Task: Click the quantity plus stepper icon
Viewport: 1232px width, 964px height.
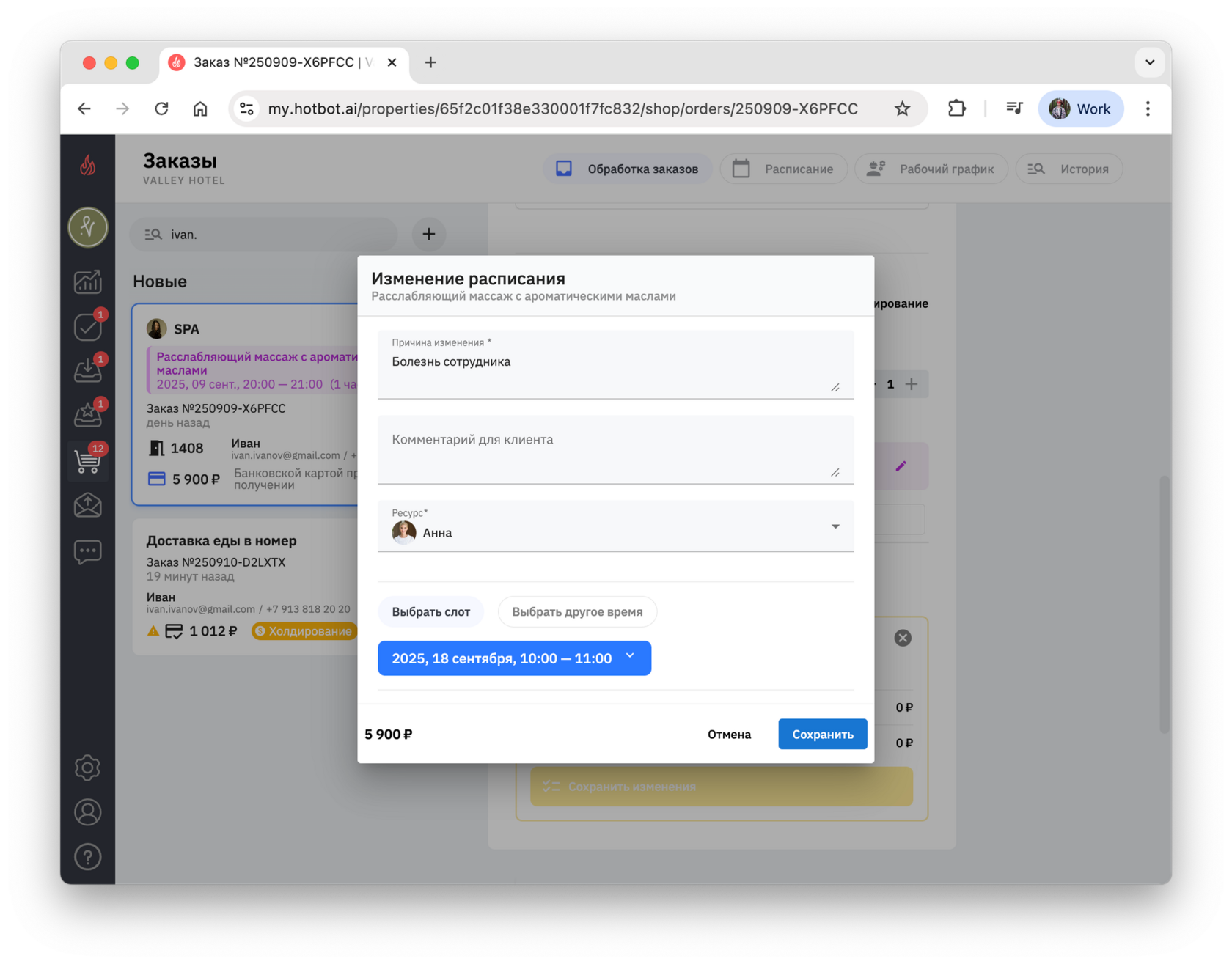Action: pyautogui.click(x=912, y=384)
